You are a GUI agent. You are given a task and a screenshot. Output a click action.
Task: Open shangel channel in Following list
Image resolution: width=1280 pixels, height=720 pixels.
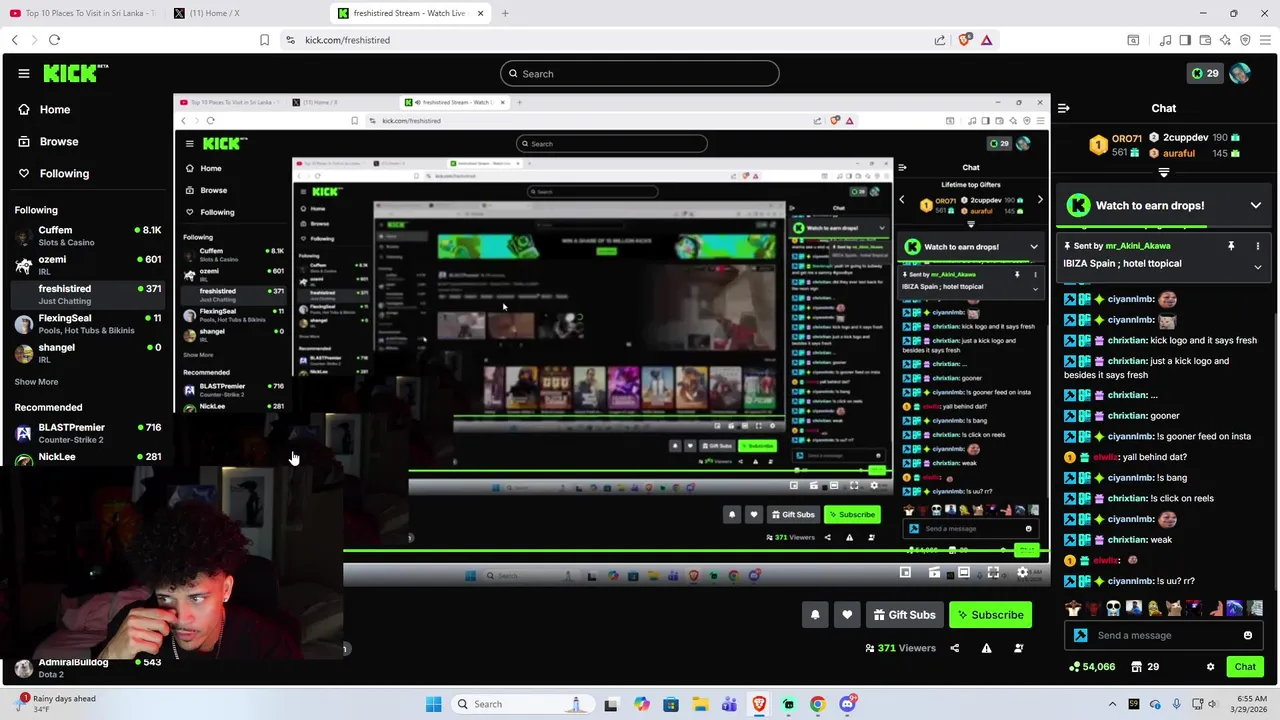[87, 353]
